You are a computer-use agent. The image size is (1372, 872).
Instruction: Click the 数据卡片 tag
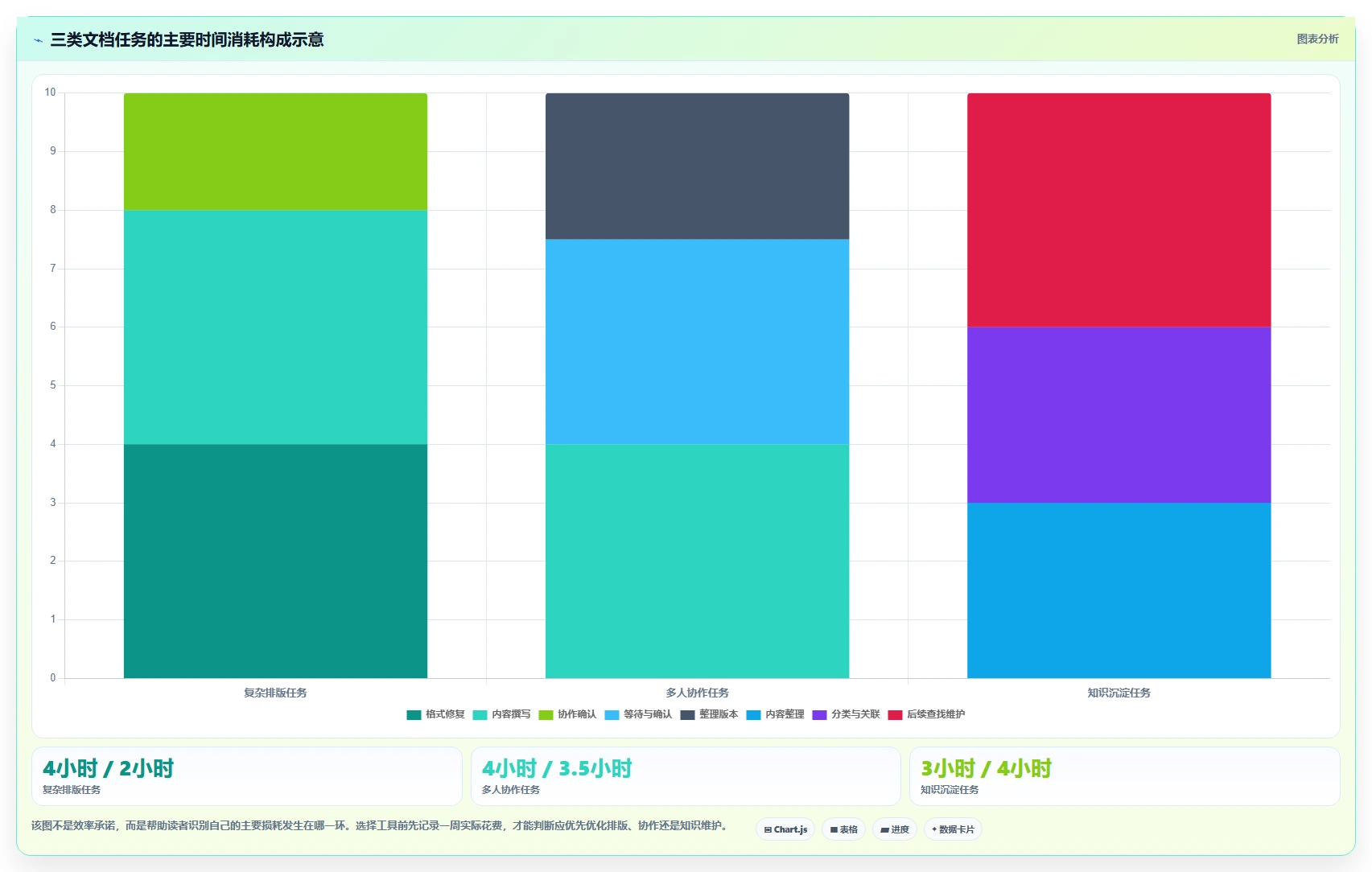point(953,829)
